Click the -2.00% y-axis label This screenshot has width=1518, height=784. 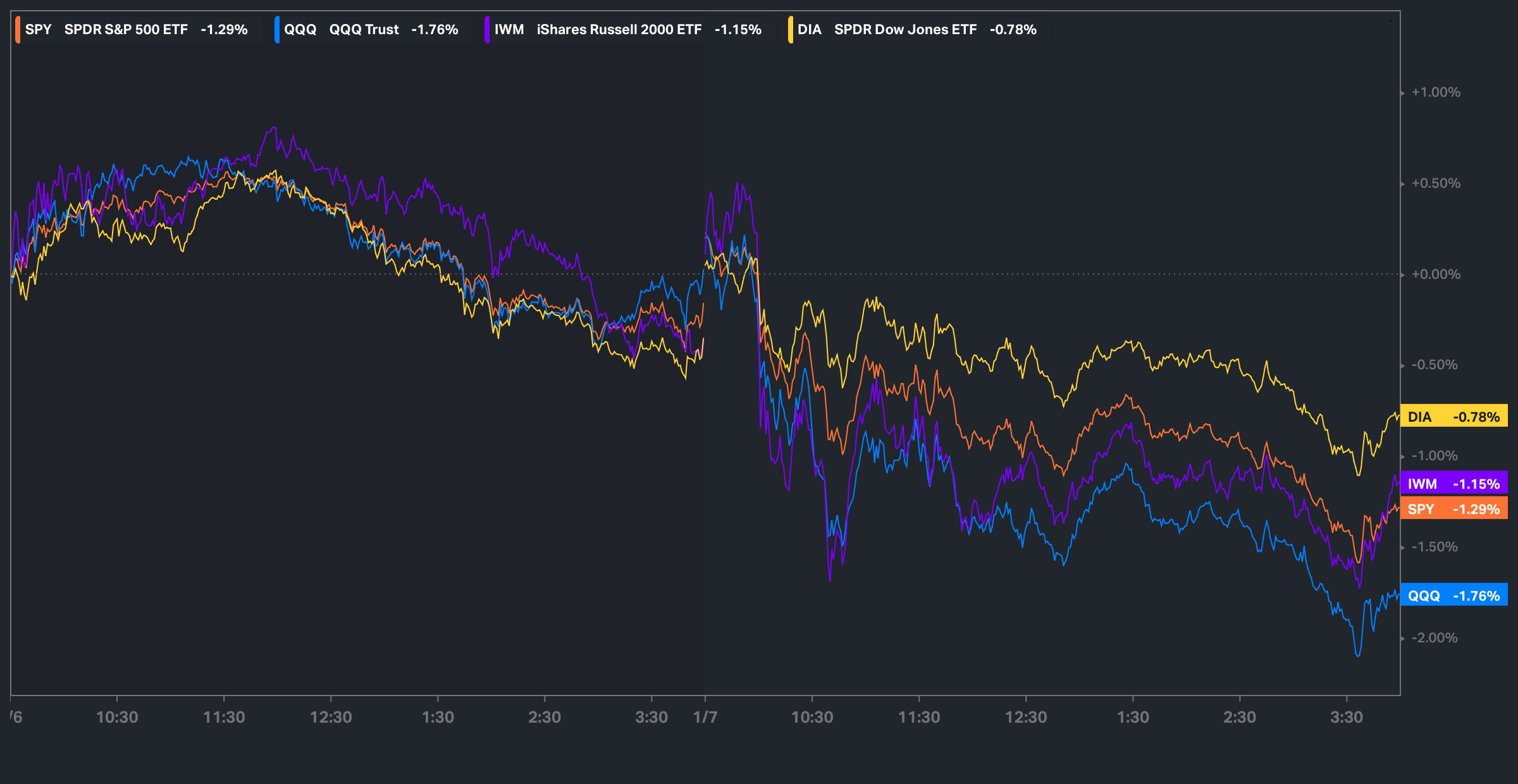click(1435, 638)
